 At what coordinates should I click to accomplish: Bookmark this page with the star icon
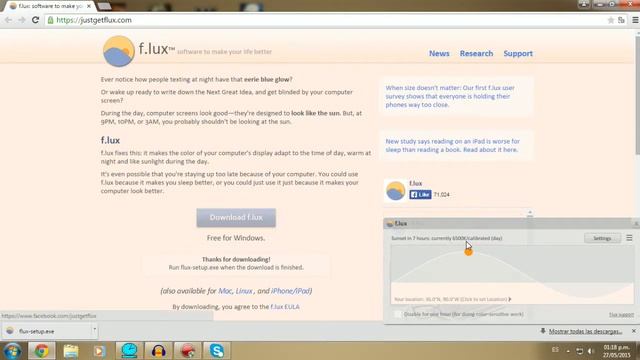click(x=611, y=20)
